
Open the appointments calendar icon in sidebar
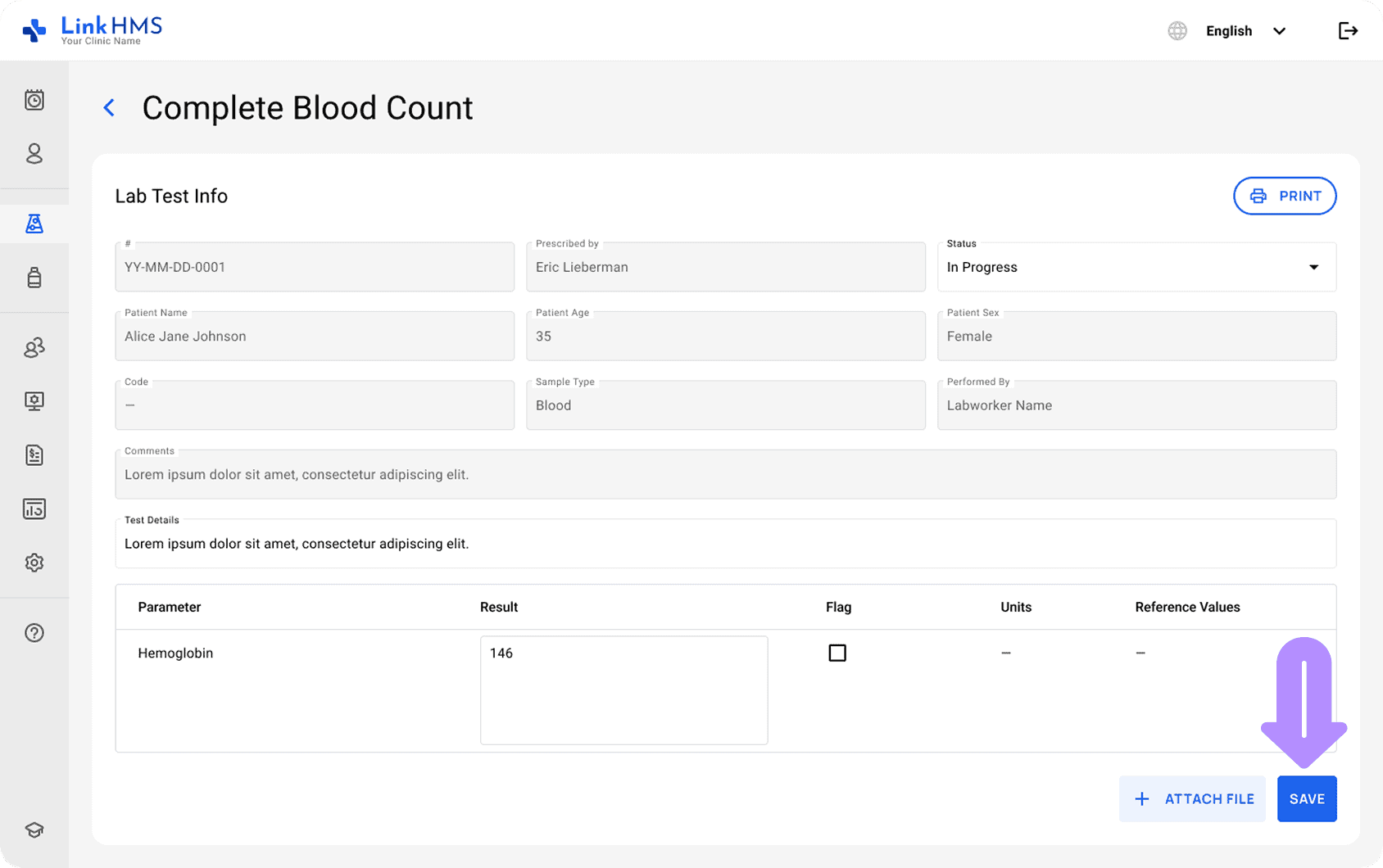[x=34, y=100]
